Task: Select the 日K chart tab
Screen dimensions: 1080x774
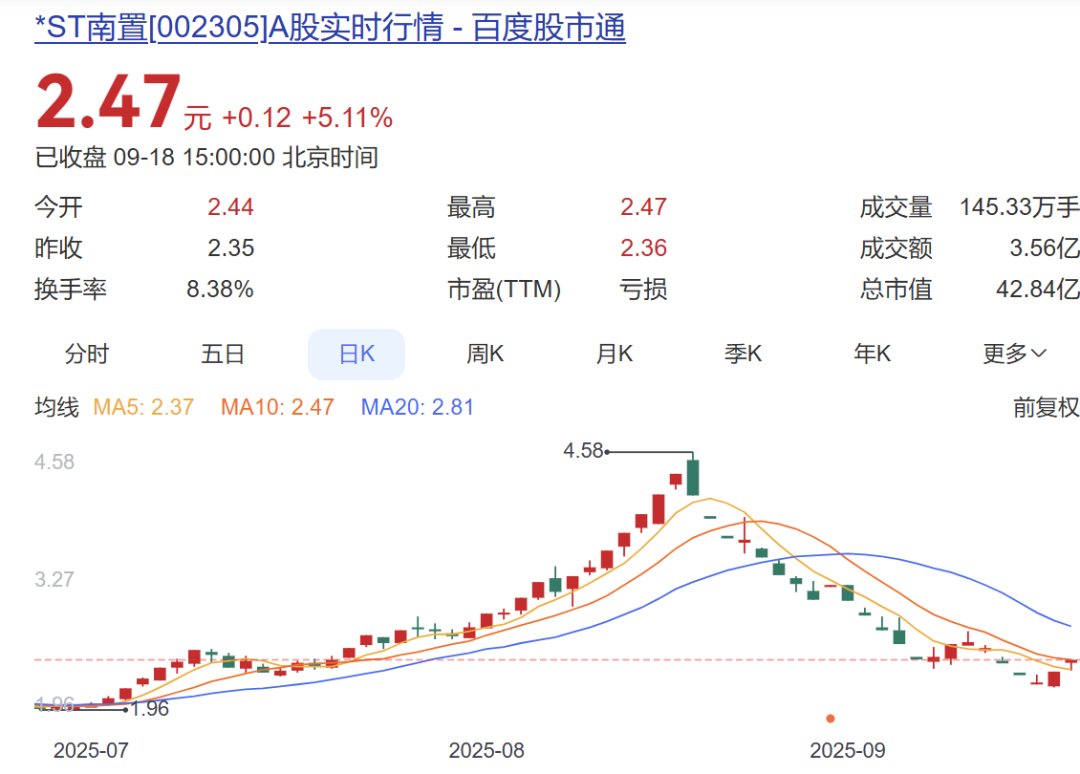Action: (x=356, y=354)
